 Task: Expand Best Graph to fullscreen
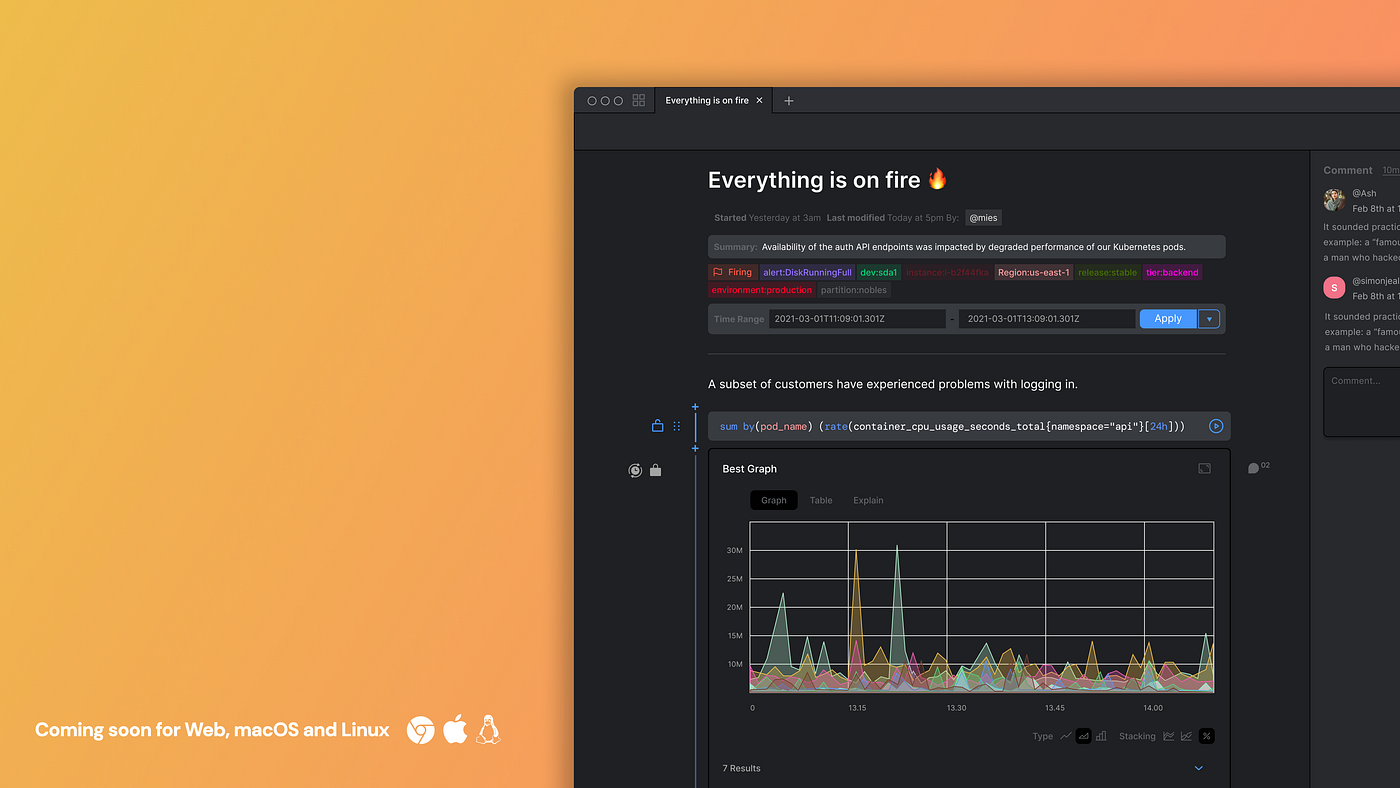tap(1205, 468)
